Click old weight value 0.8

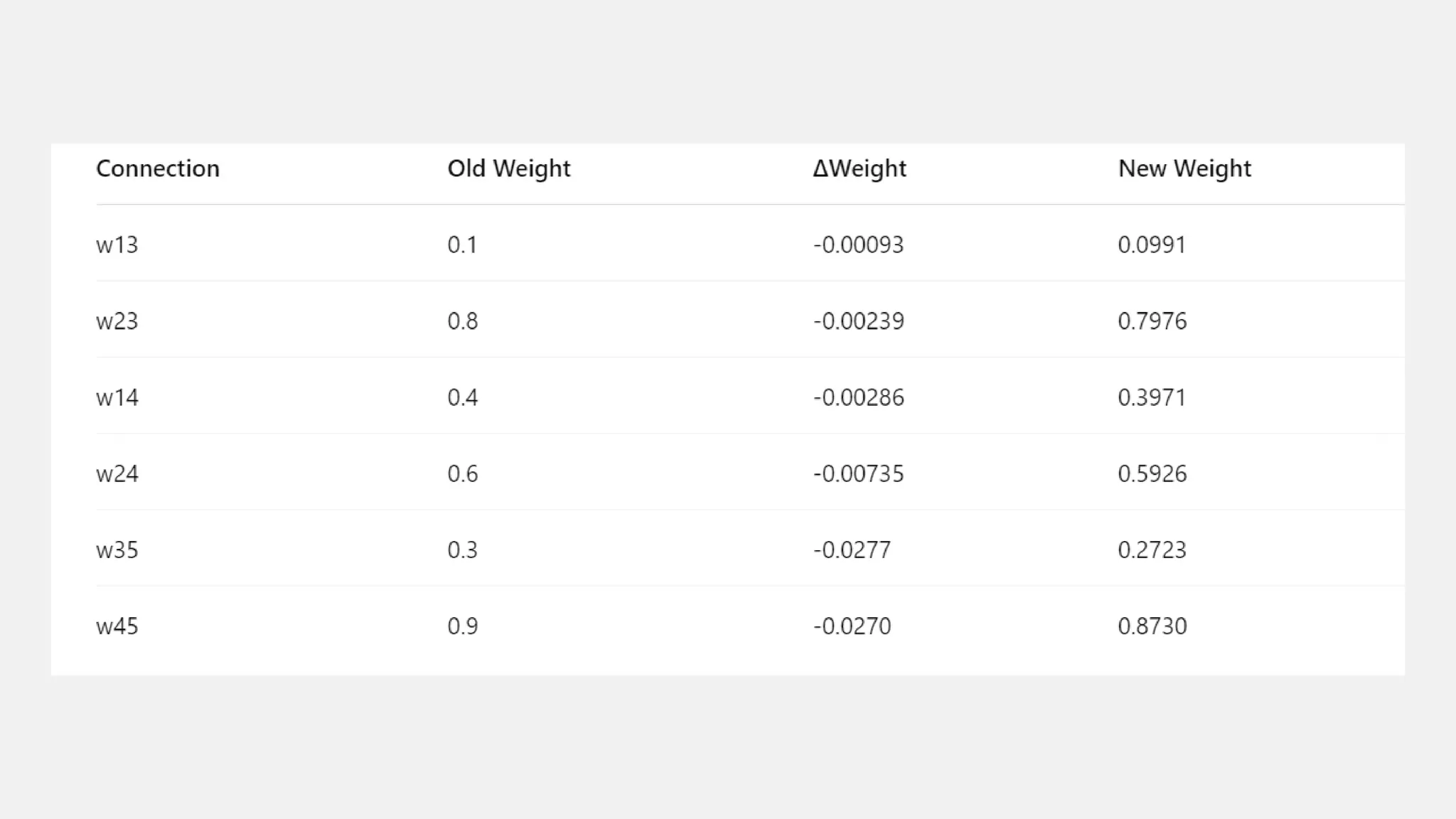[462, 321]
